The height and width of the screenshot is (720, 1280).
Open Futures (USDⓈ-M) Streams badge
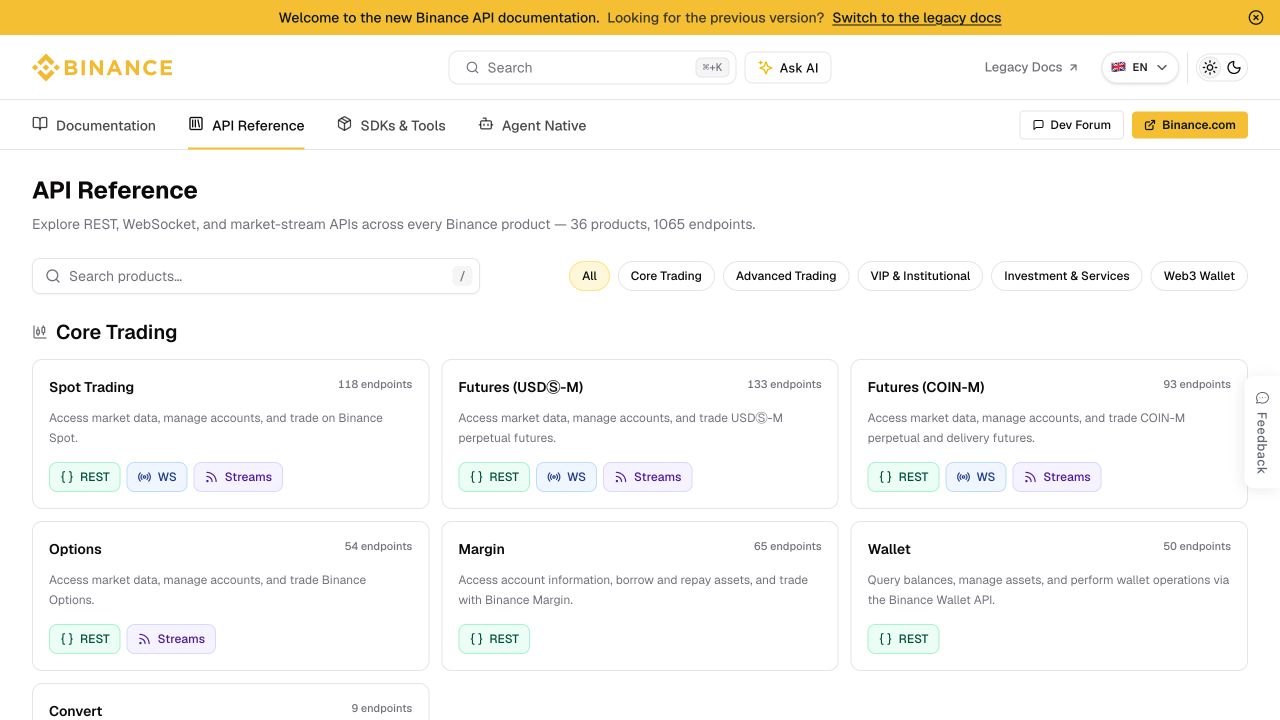point(648,477)
